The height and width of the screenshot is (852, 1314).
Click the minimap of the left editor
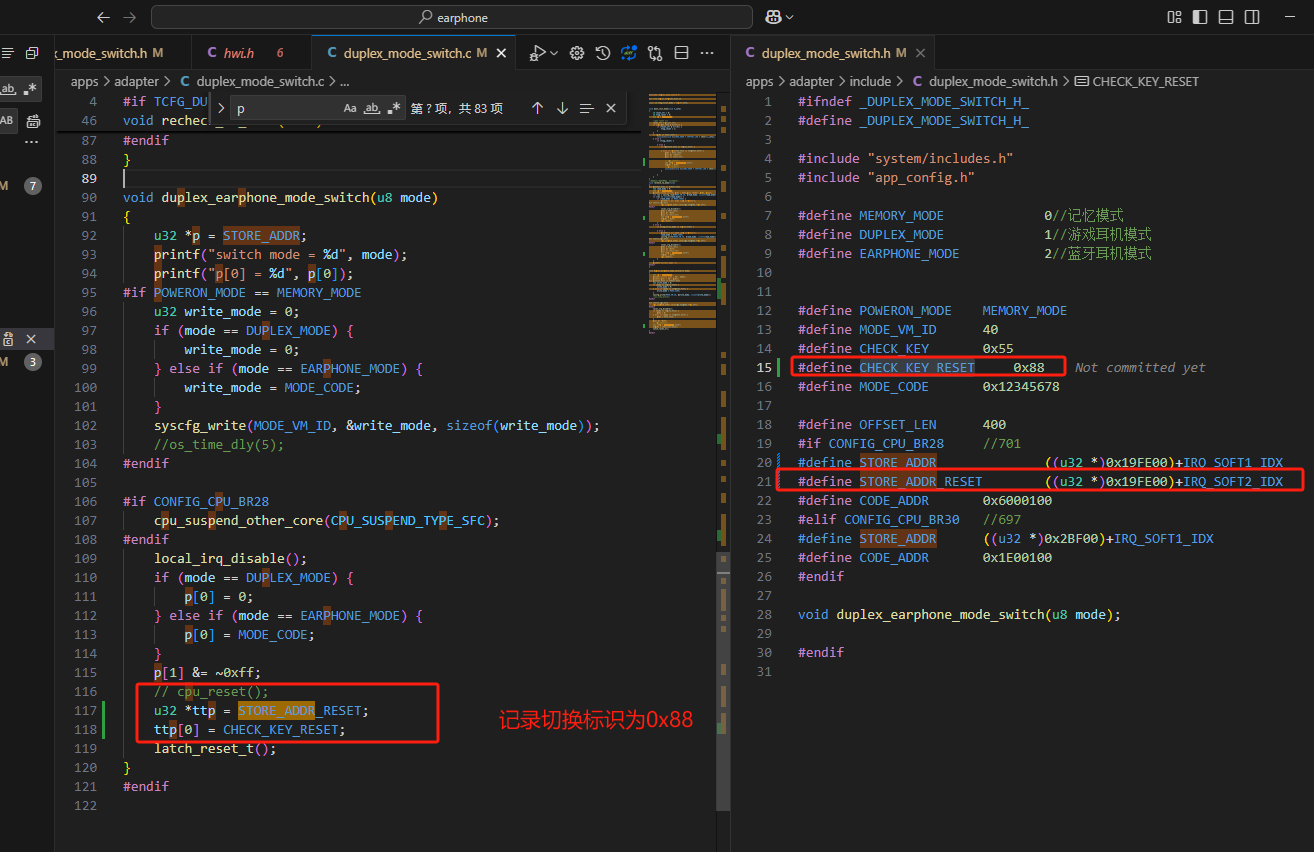[x=681, y=215]
